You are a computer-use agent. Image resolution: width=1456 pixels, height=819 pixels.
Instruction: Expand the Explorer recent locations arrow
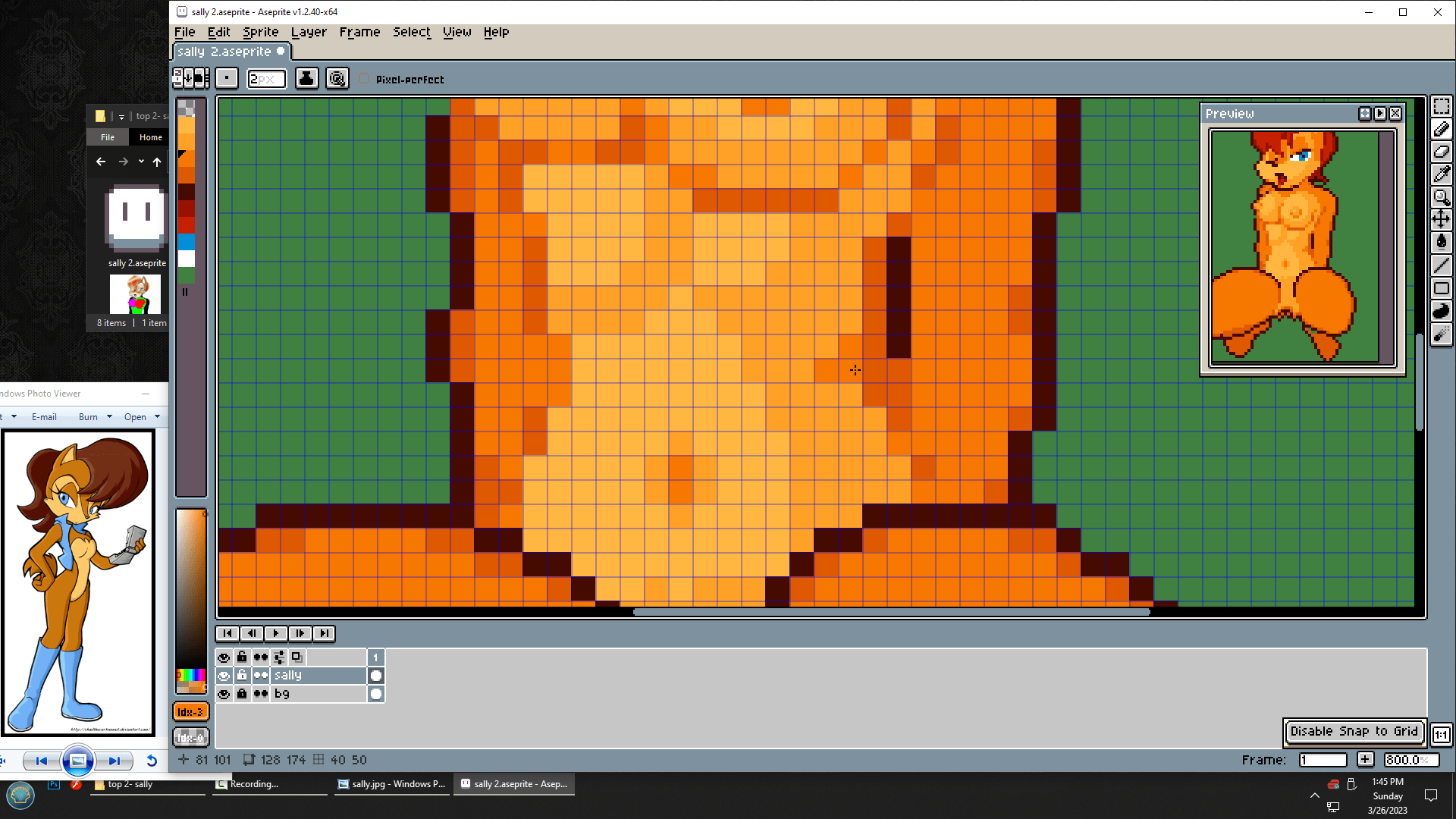point(141,162)
